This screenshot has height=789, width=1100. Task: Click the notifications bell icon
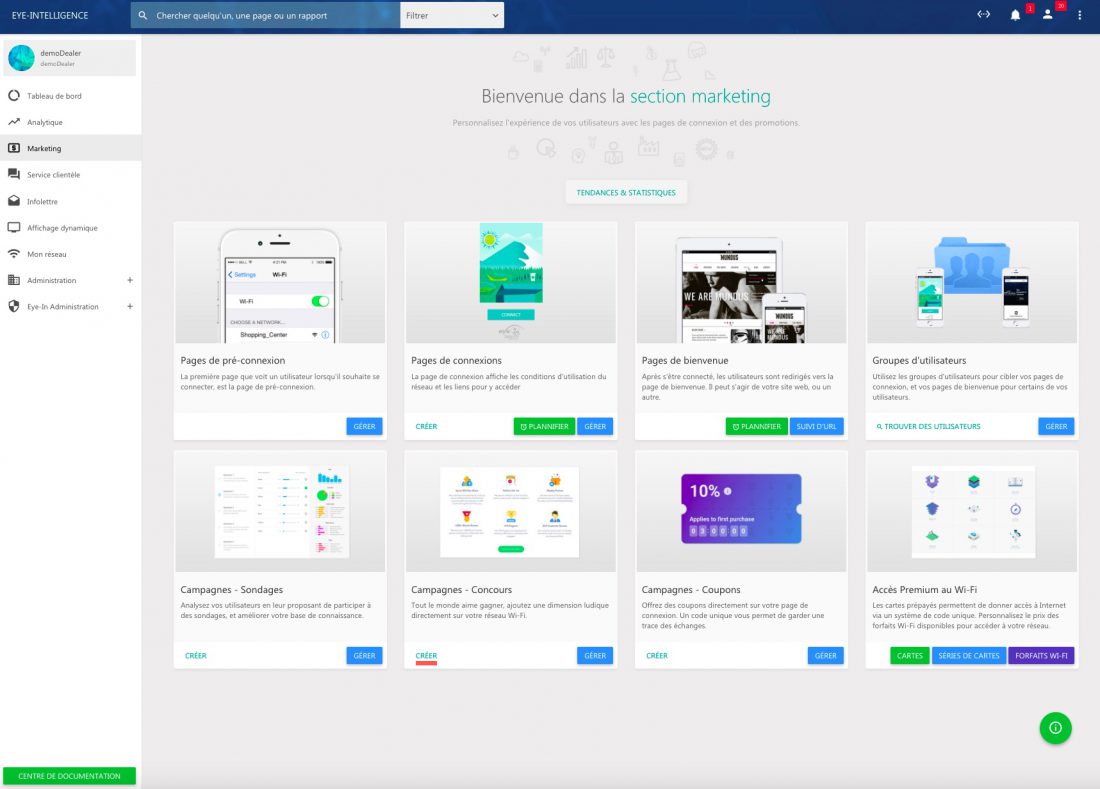click(x=1015, y=15)
